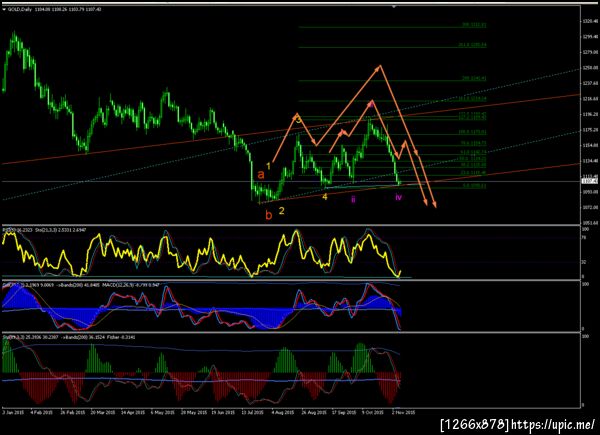Click the 26 Aug 2015 date label
This screenshot has height=435, width=600.
point(314,413)
